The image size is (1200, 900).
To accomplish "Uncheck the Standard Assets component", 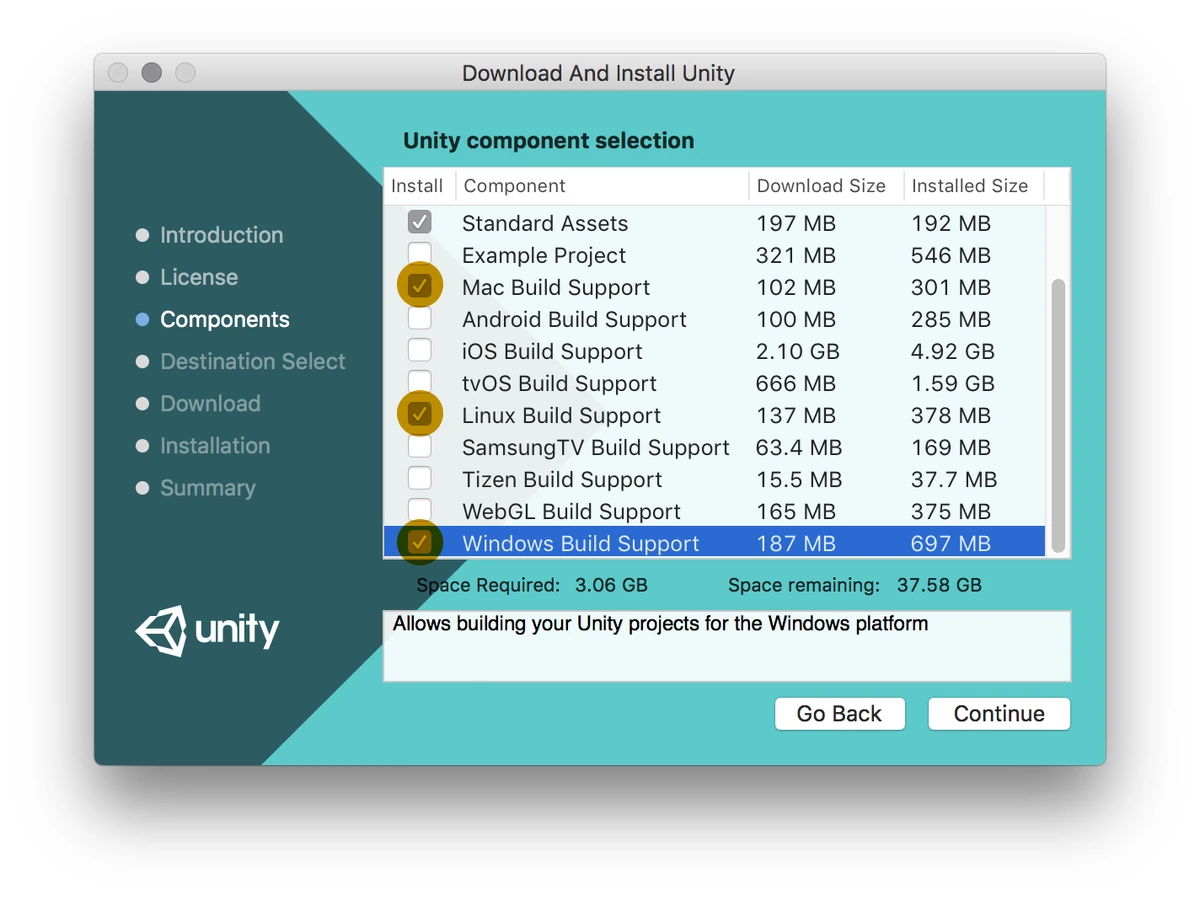I will pos(420,222).
